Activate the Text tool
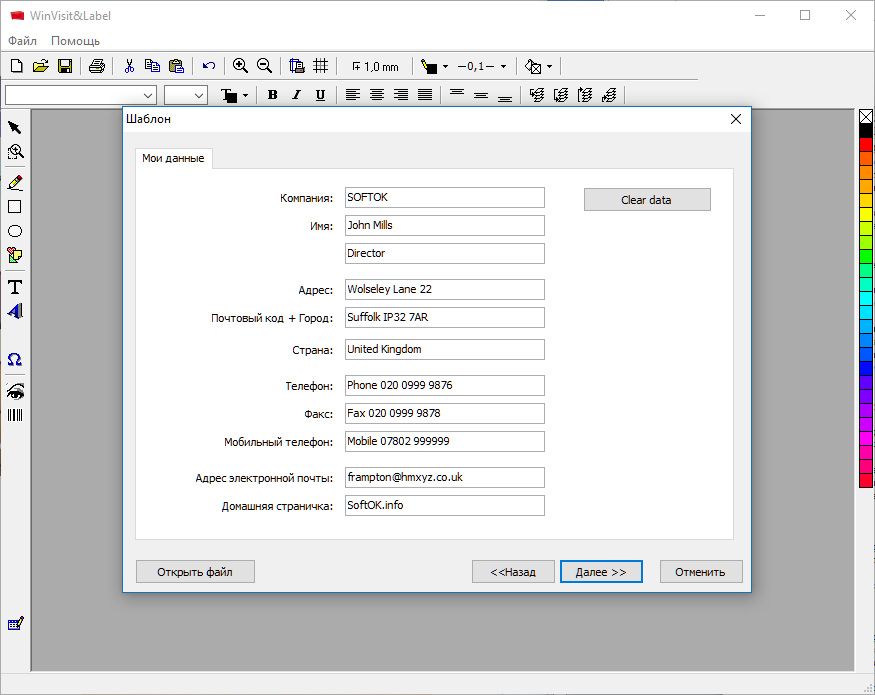This screenshot has height=695, width=875. (x=15, y=287)
